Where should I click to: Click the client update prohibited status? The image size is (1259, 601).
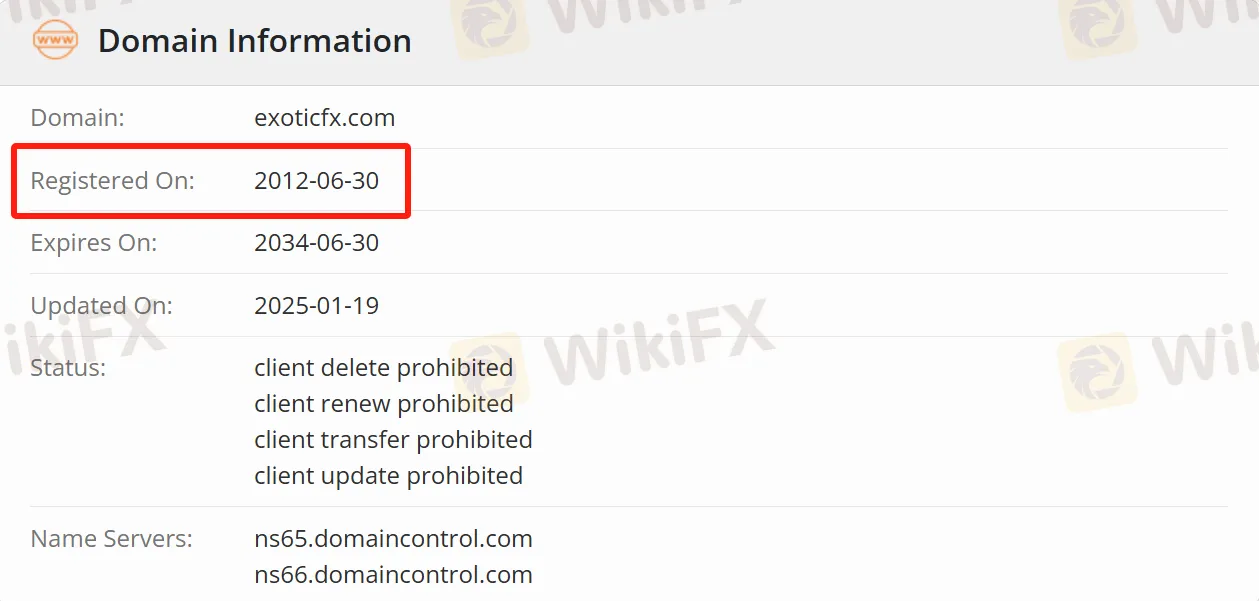click(388, 476)
